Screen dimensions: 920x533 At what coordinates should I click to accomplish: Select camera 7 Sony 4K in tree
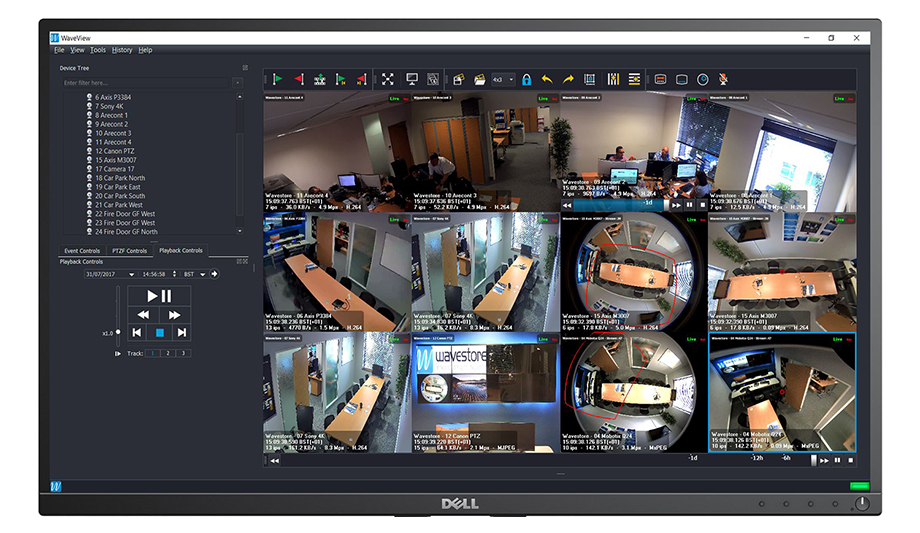pos(109,106)
